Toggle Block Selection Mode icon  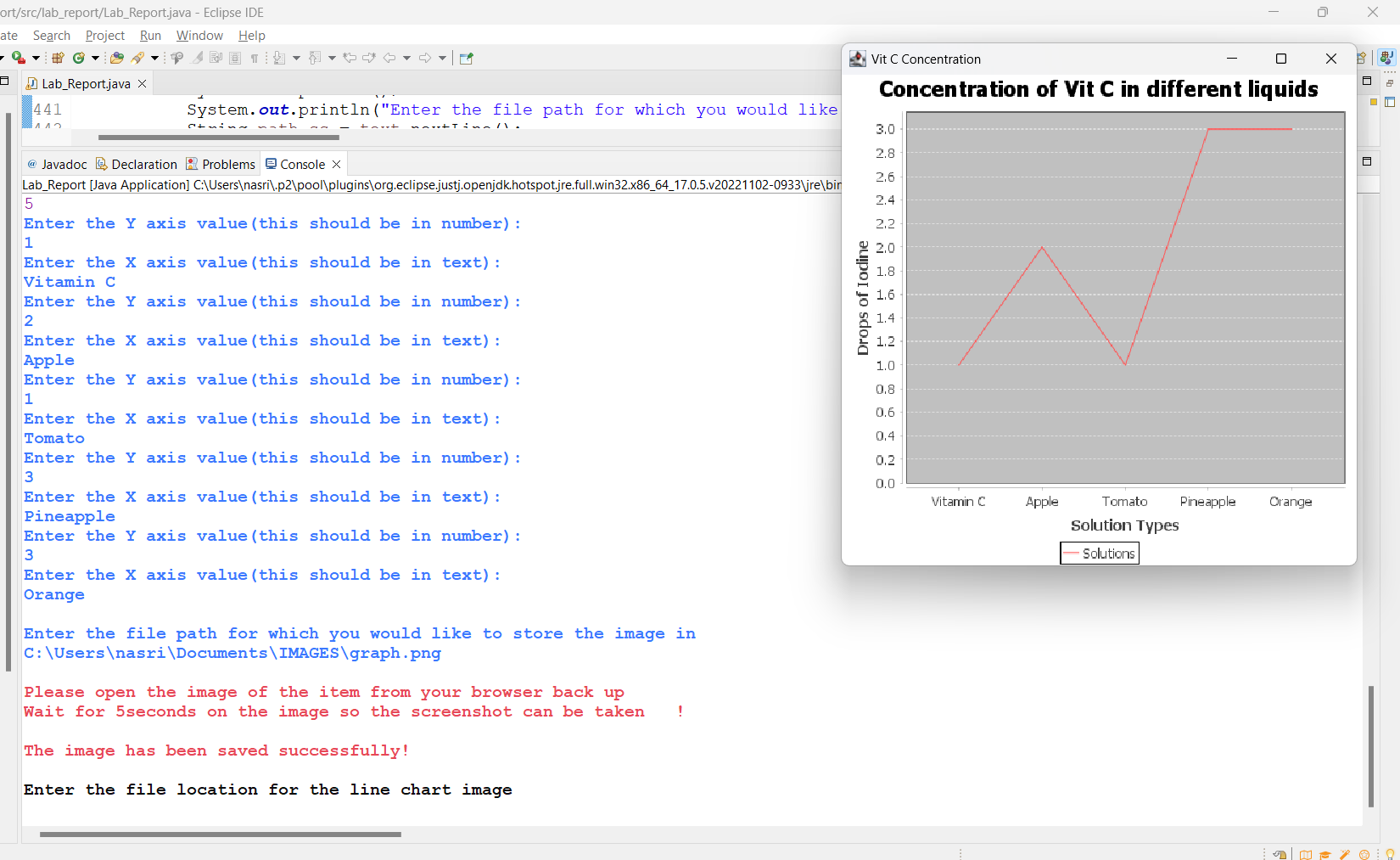pyautogui.click(x=236, y=58)
